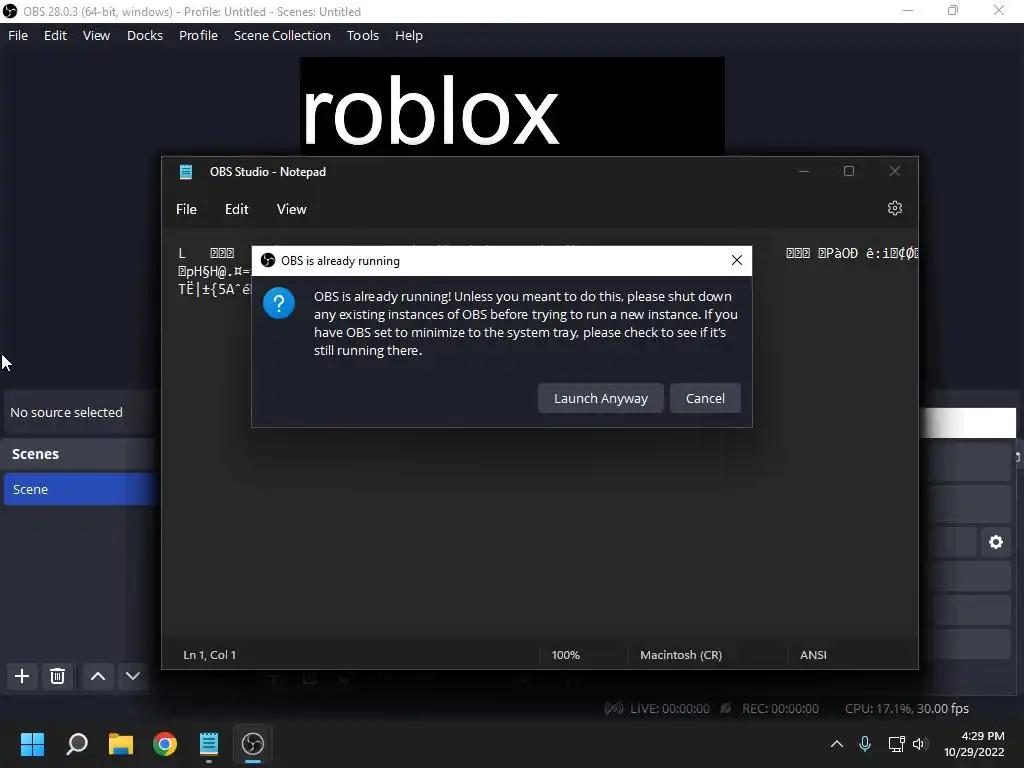Open taskbar Search

[77, 744]
